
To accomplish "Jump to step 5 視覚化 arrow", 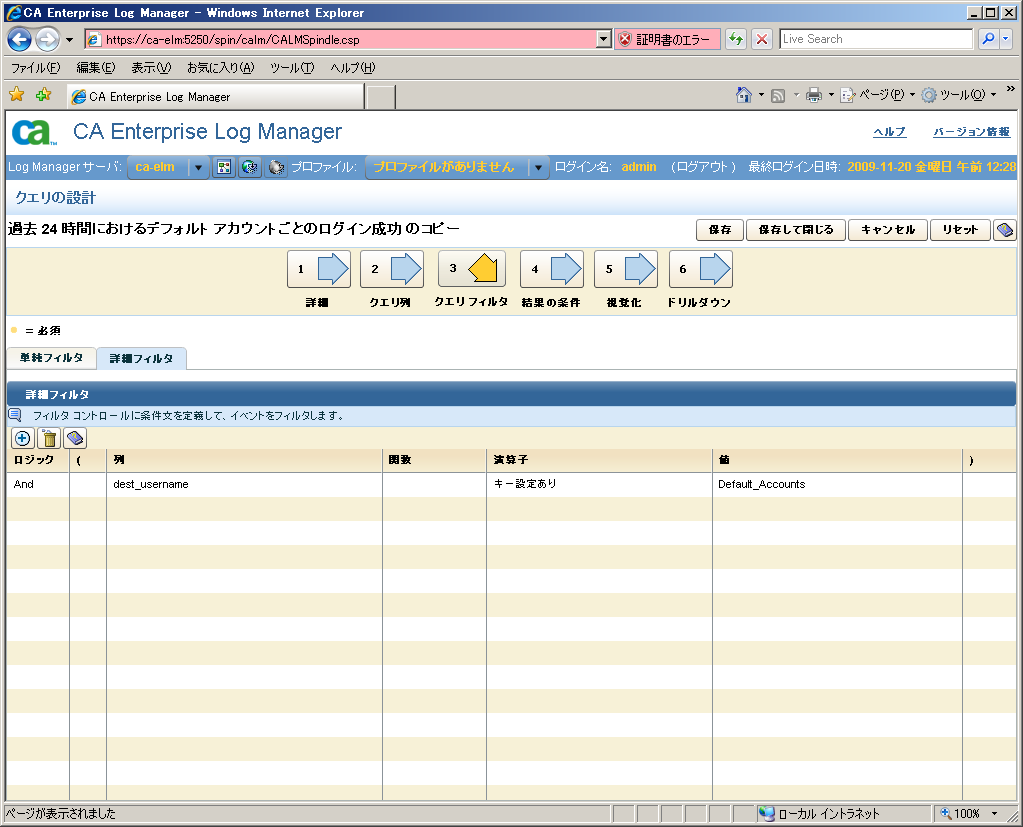I will pyautogui.click(x=625, y=270).
